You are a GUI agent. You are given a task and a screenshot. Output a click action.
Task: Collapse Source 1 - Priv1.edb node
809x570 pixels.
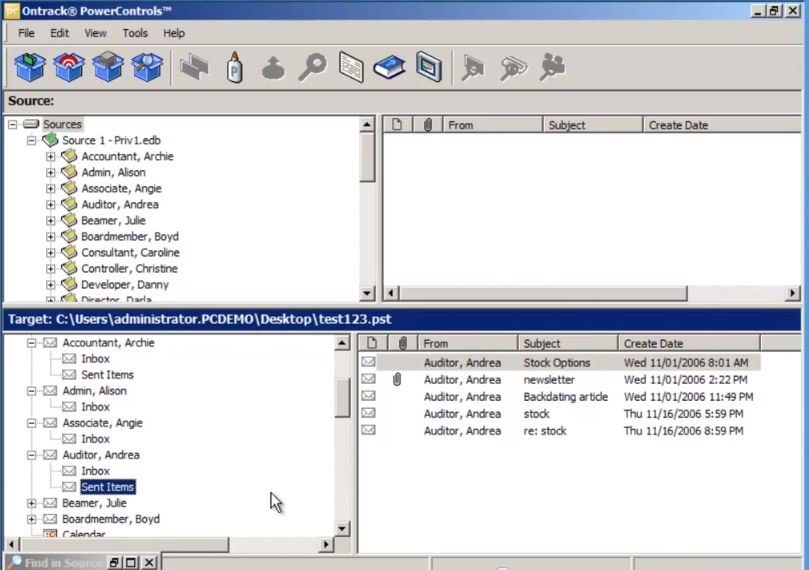[31, 140]
